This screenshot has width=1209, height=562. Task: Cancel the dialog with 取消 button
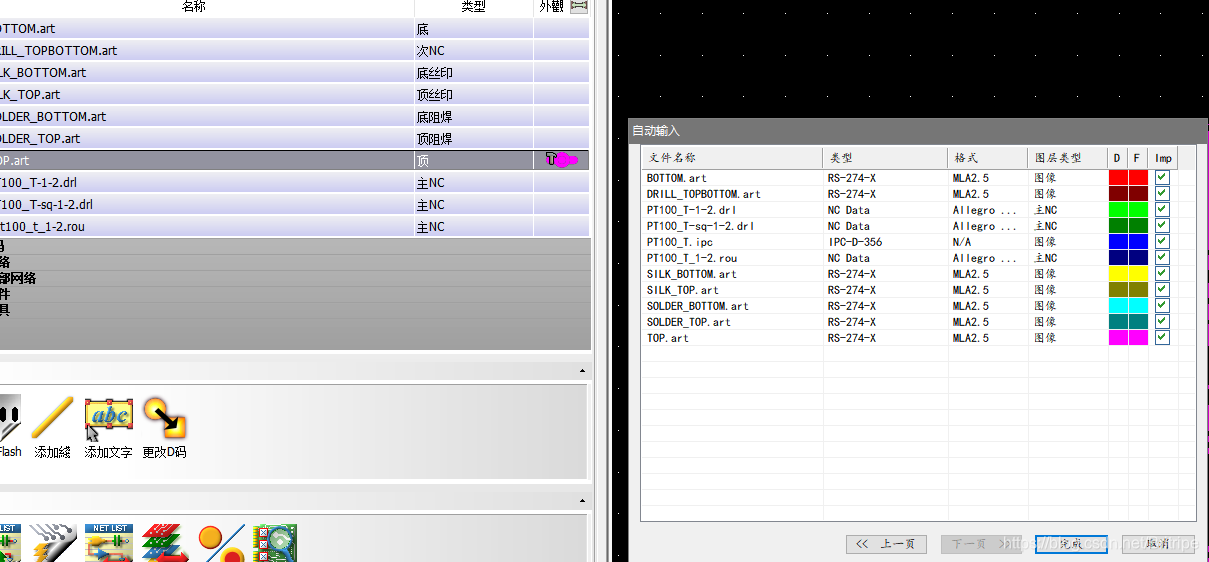click(1158, 544)
